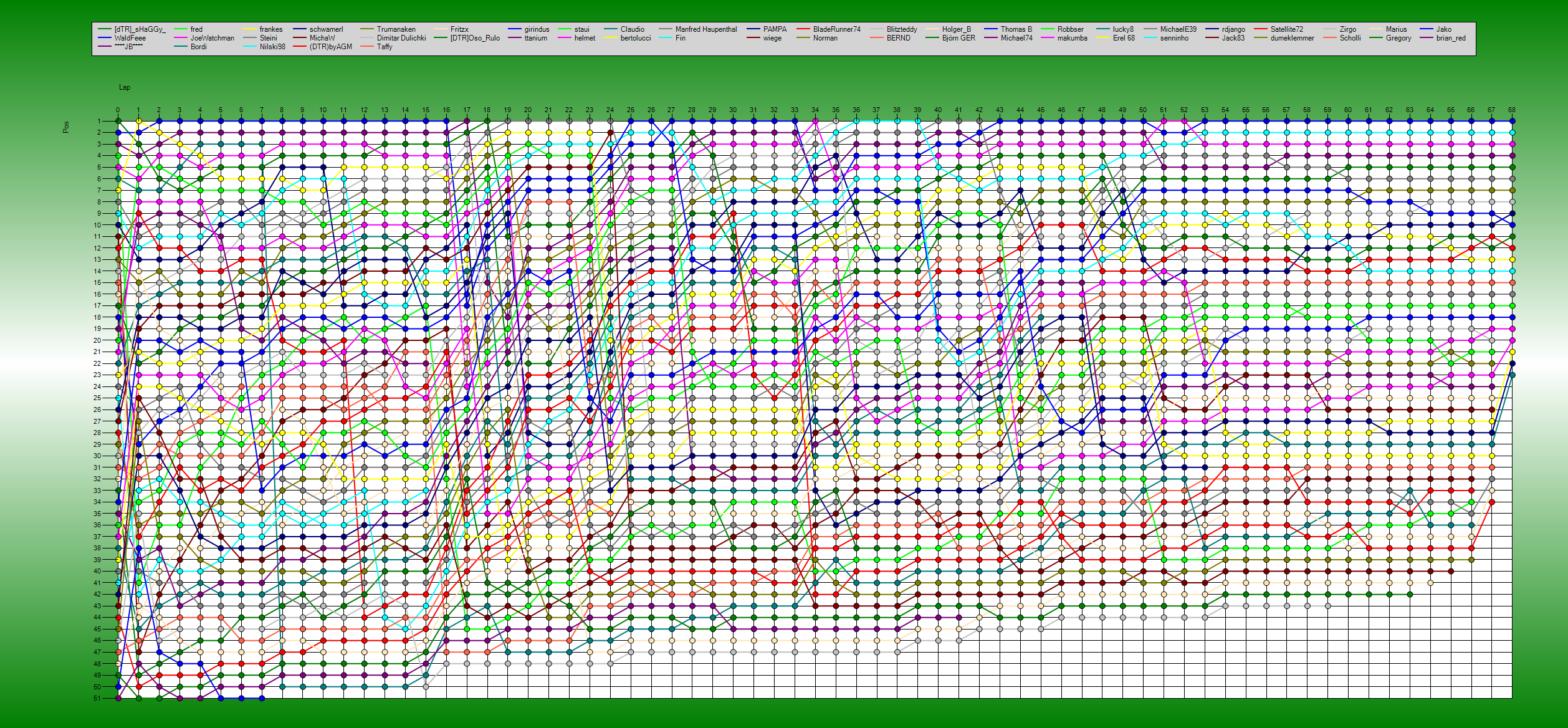This screenshot has width=1568, height=728.
Task: Select the Claudio legend label
Action: click(633, 29)
